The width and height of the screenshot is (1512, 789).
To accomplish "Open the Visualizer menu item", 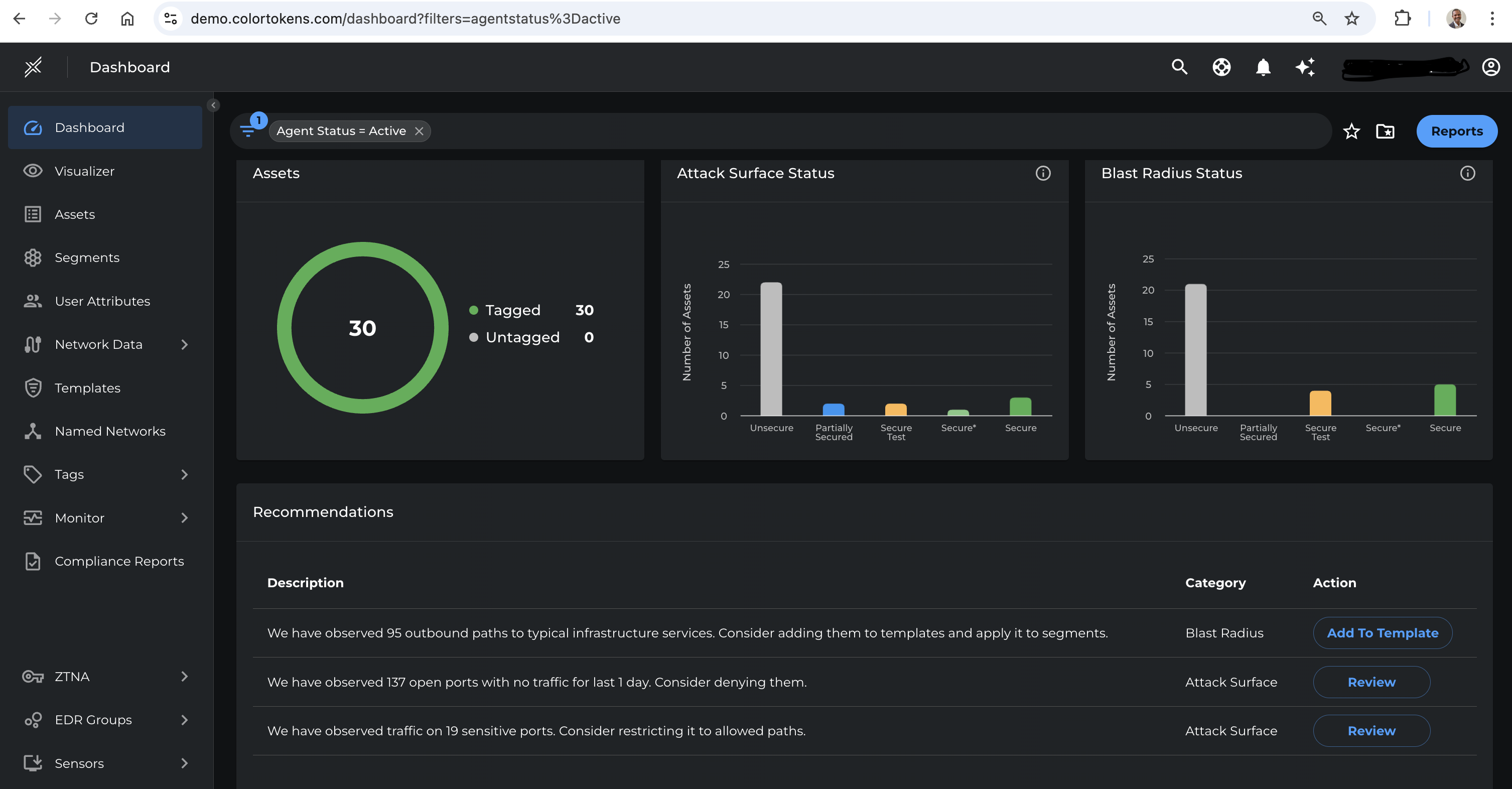I will [x=84, y=171].
